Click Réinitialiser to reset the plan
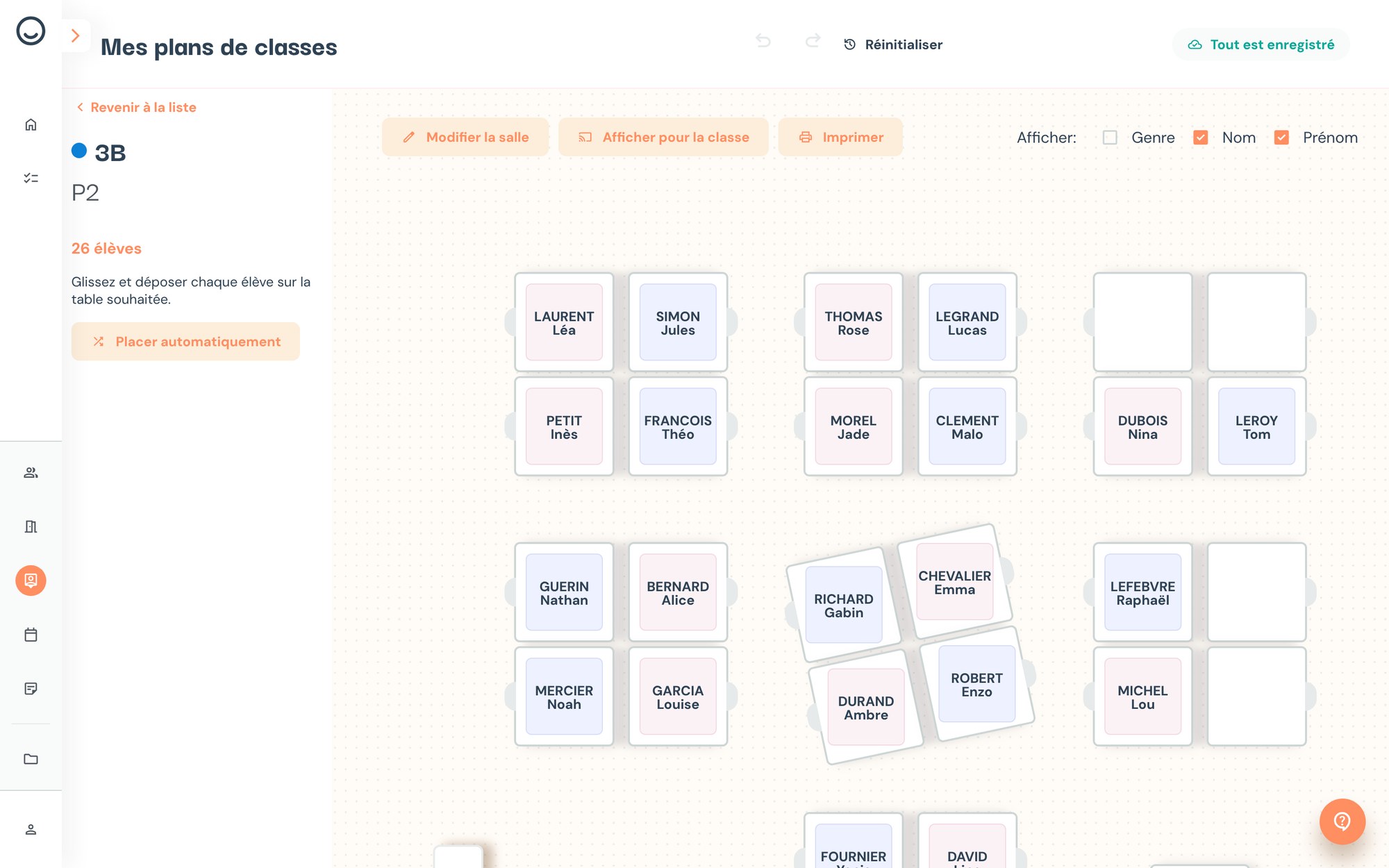The image size is (1389, 868). click(893, 44)
